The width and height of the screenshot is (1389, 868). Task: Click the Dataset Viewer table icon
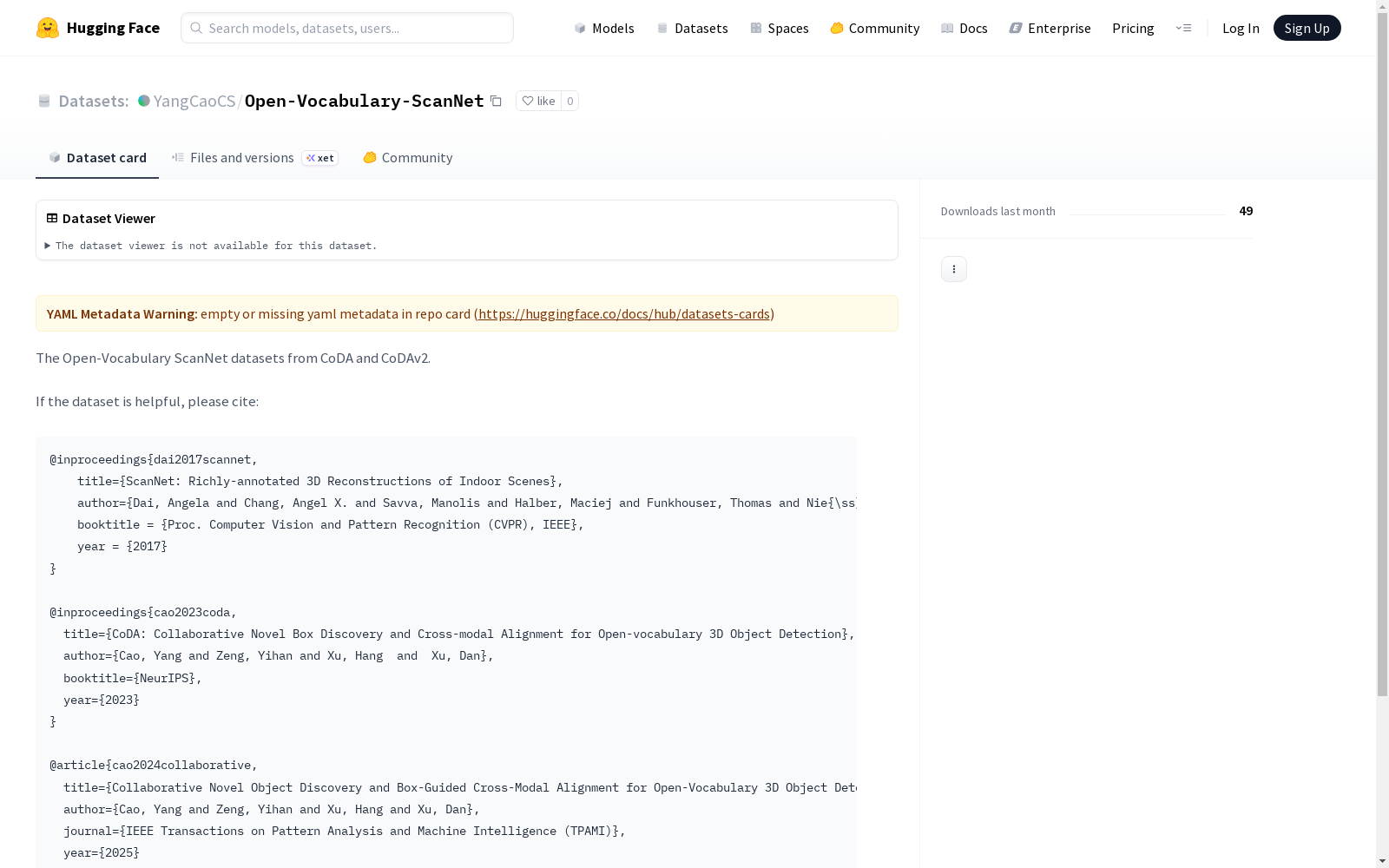pos(52,218)
